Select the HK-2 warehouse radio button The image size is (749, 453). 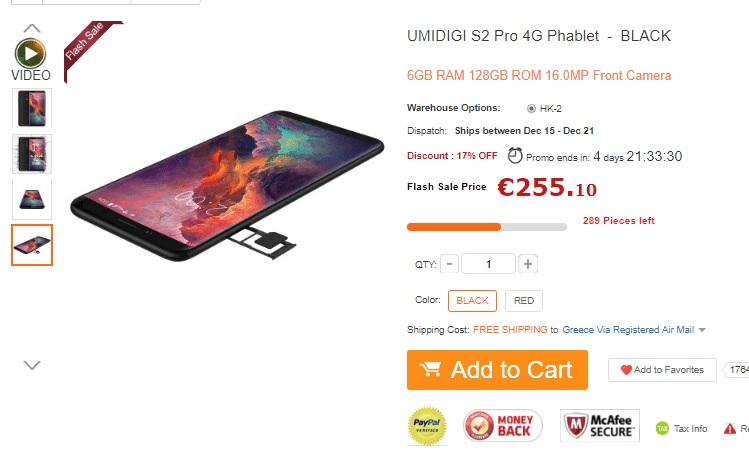531,108
